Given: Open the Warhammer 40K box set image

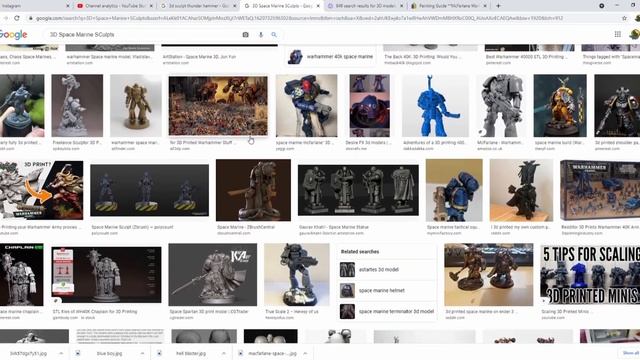Looking at the screenshot, I should pyautogui.click(x=600, y=190).
